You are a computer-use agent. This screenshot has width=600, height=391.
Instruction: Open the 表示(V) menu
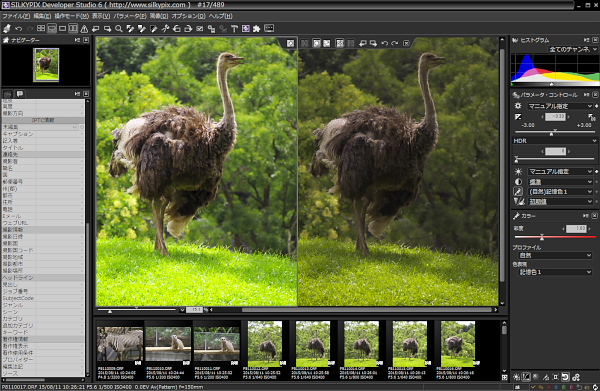tap(101, 16)
